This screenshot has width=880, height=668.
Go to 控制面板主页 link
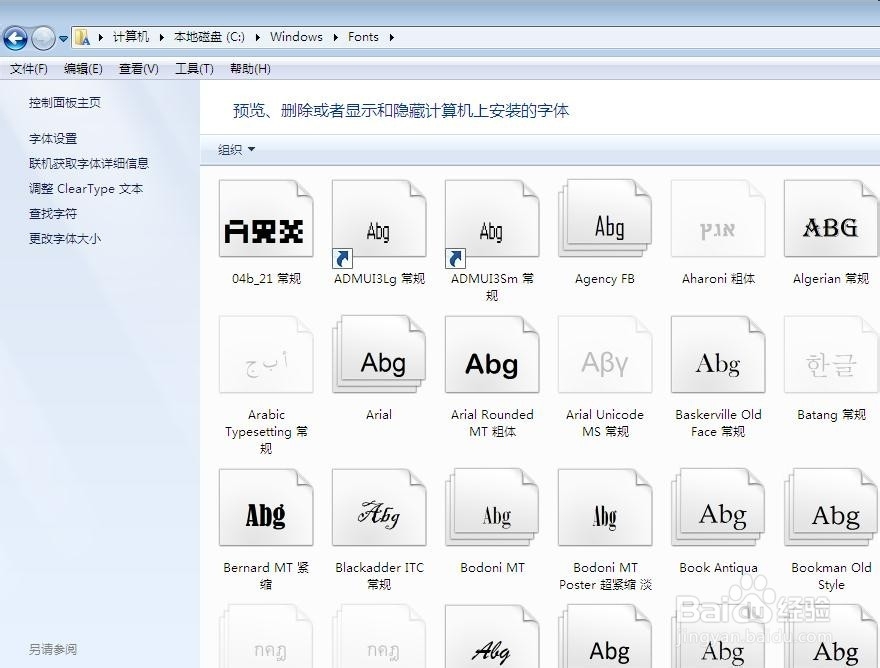coord(65,103)
